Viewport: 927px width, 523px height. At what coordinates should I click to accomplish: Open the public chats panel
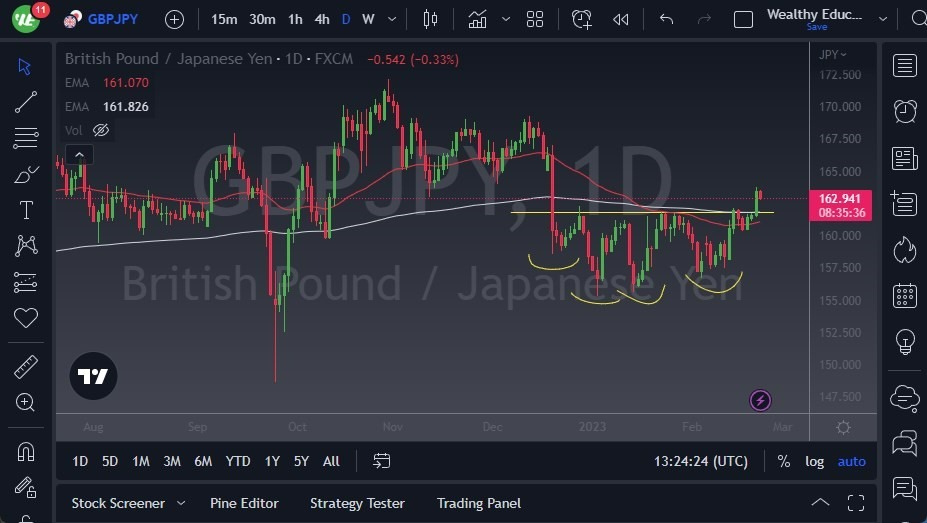[x=905, y=398]
